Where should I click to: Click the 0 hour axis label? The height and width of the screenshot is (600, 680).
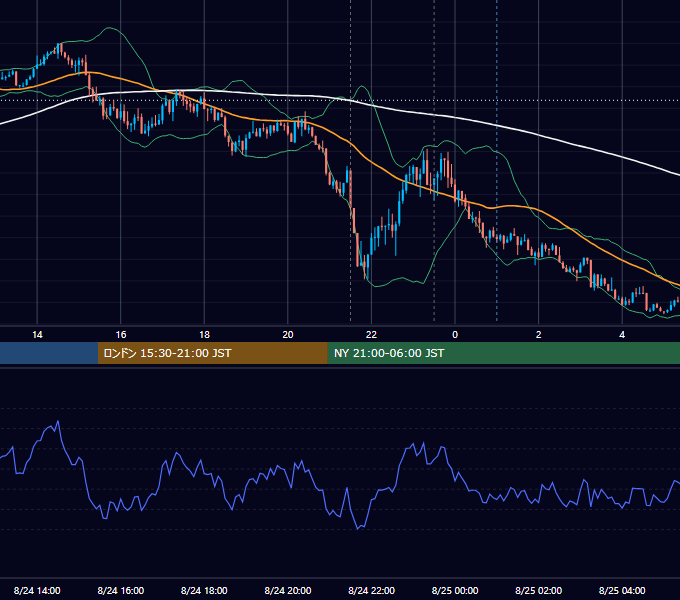click(x=455, y=334)
